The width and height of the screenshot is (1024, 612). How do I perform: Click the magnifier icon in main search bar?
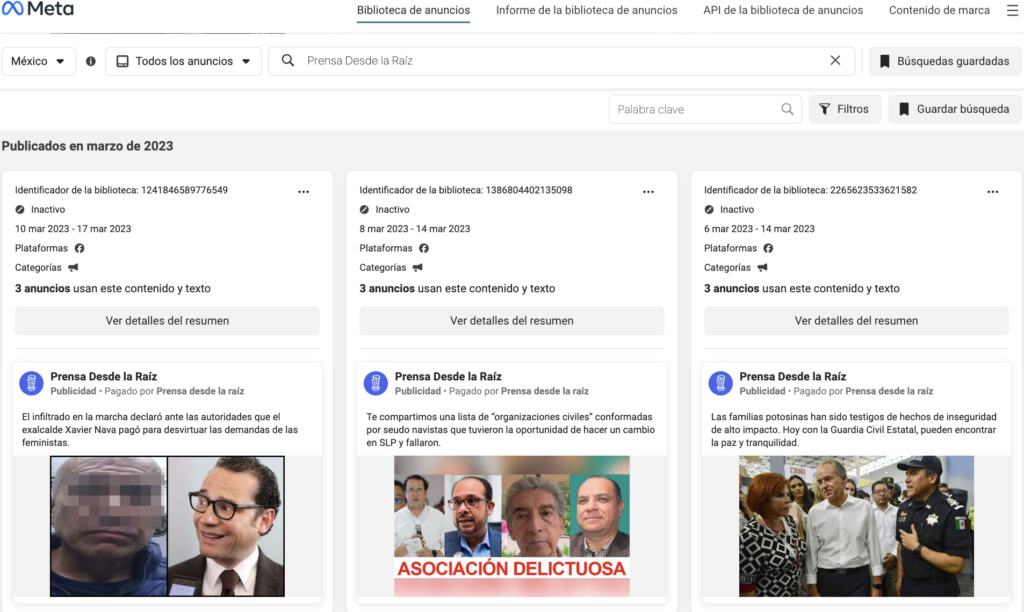pos(288,60)
